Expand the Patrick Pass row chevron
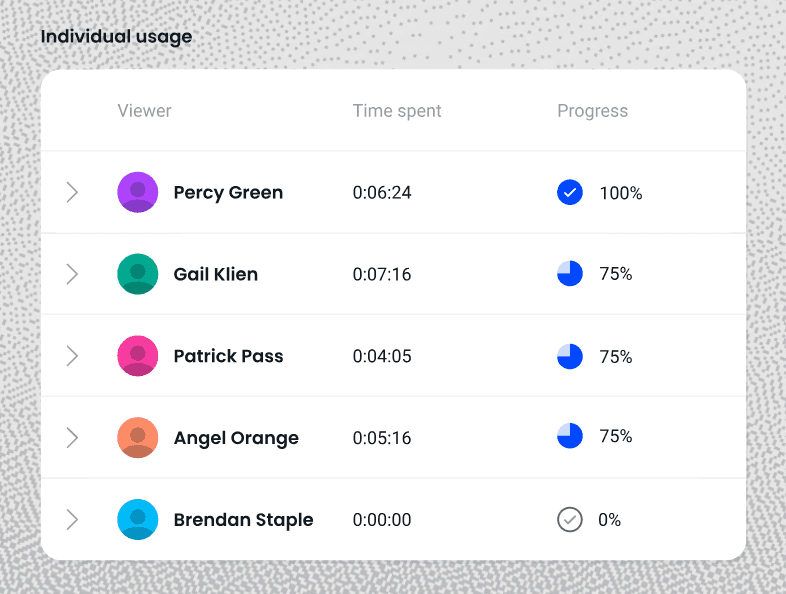The width and height of the screenshot is (786, 594). click(x=72, y=356)
